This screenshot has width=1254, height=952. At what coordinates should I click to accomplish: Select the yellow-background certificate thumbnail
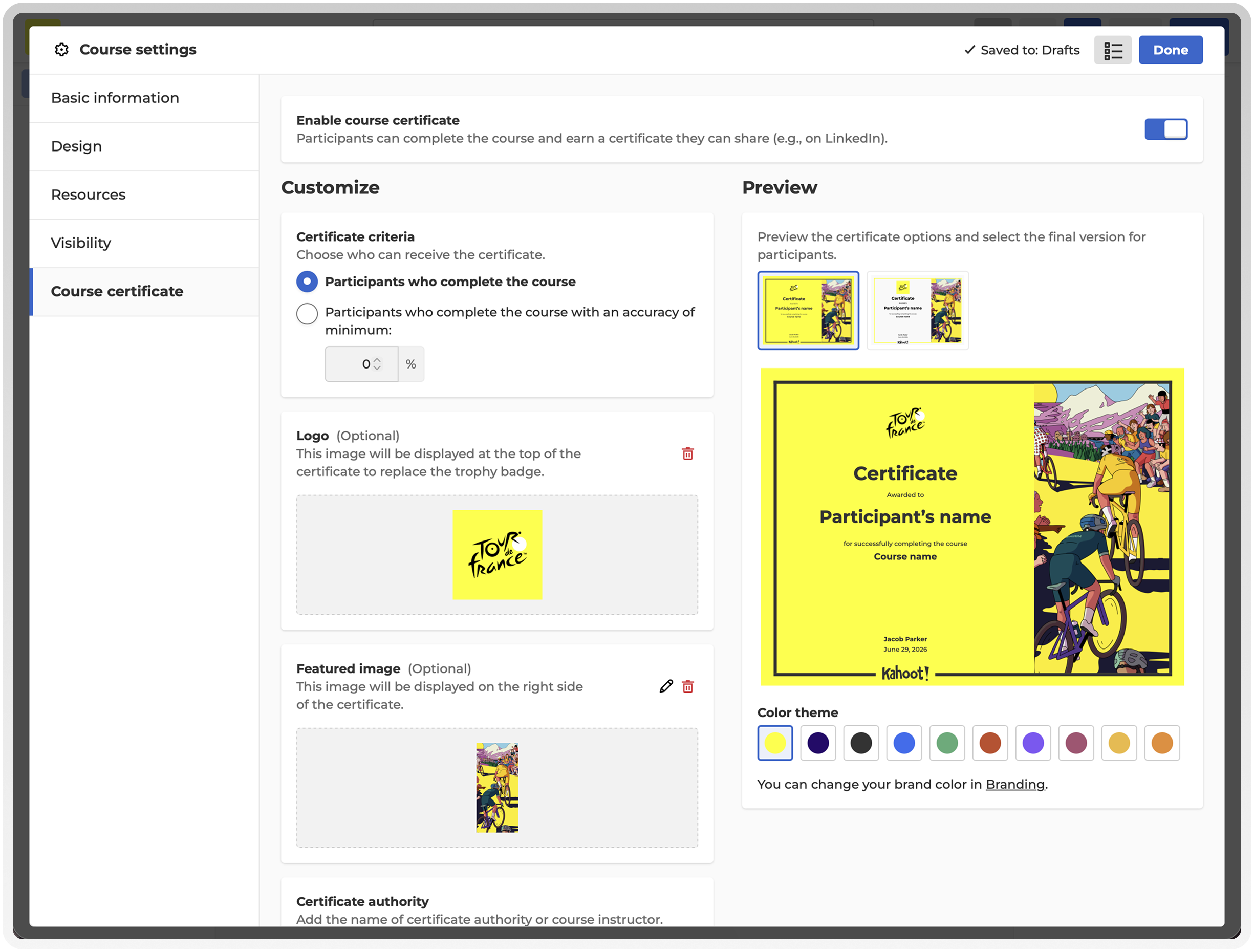808,311
